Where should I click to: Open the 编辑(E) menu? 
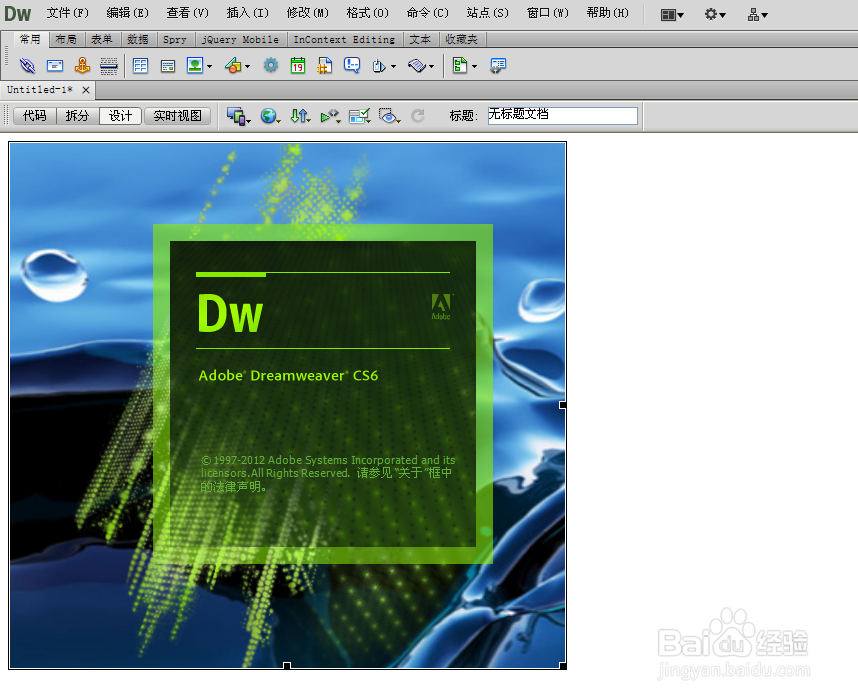[127, 13]
